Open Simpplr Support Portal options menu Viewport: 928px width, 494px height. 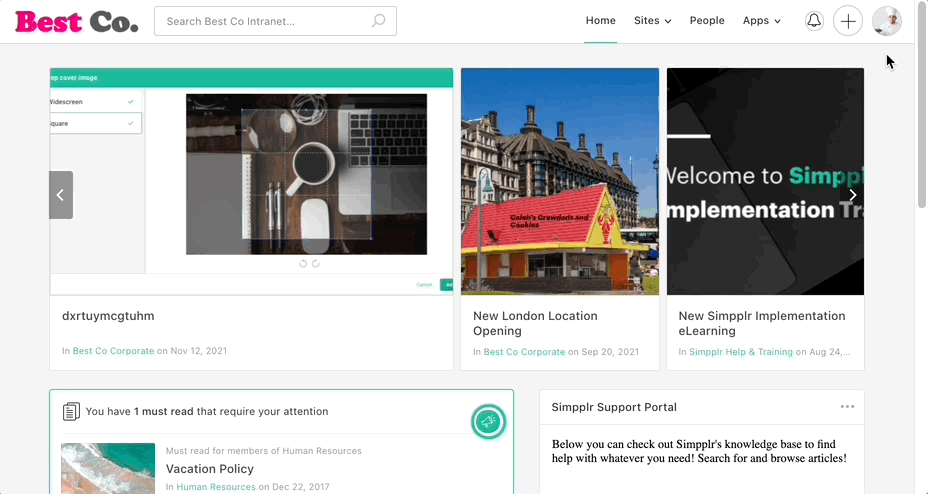coord(847,406)
